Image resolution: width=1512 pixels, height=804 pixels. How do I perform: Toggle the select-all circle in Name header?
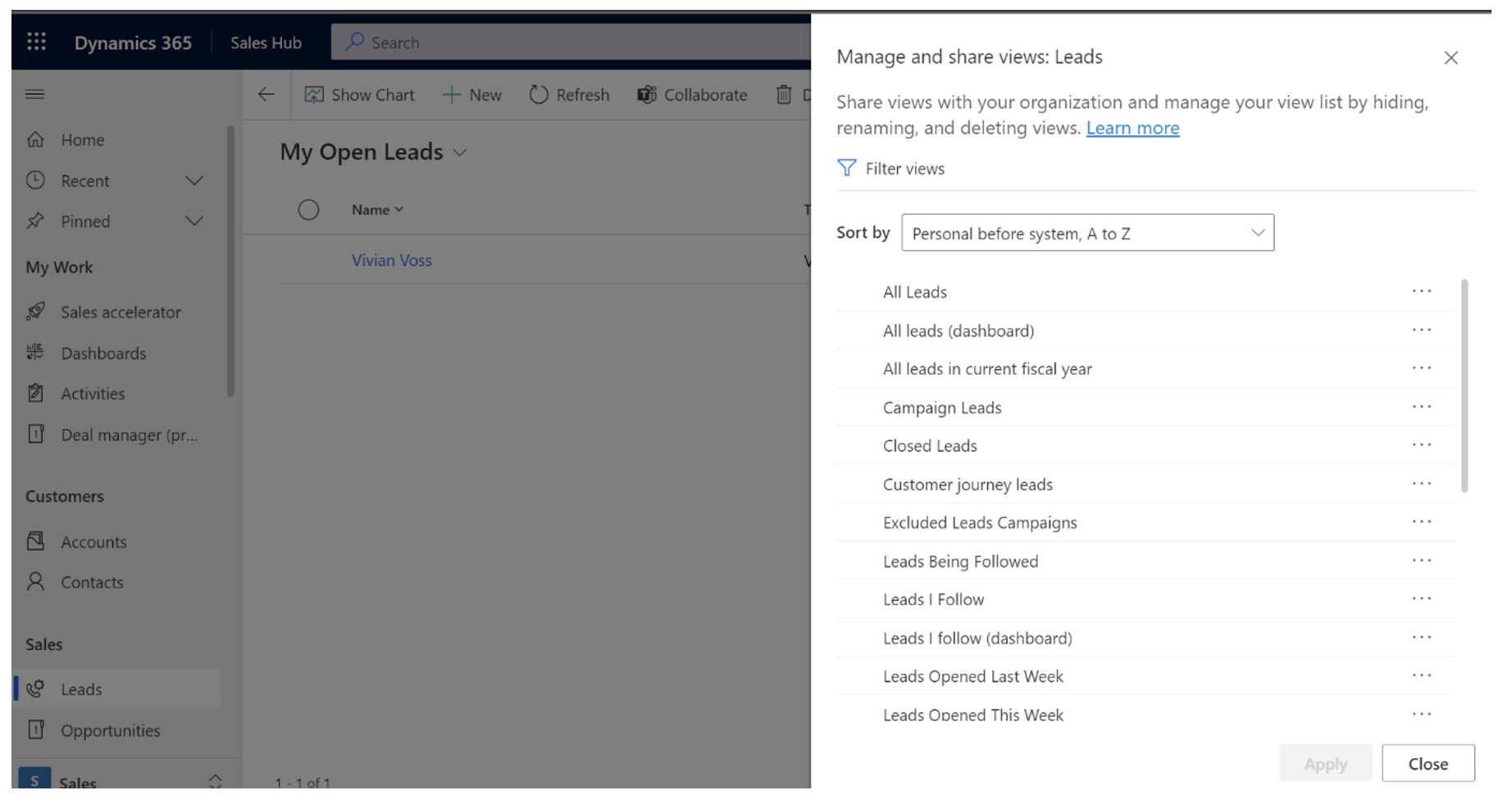pos(308,210)
